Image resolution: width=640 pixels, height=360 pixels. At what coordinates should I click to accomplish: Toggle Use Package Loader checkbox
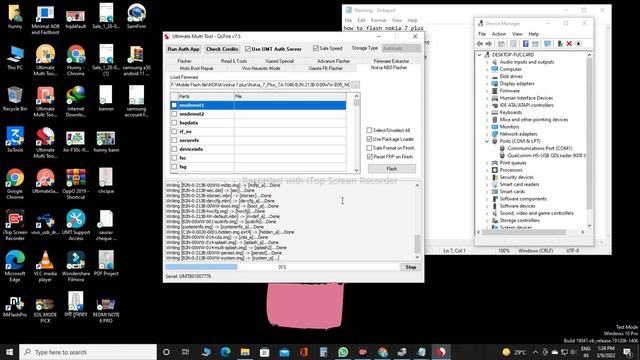[x=369, y=139]
